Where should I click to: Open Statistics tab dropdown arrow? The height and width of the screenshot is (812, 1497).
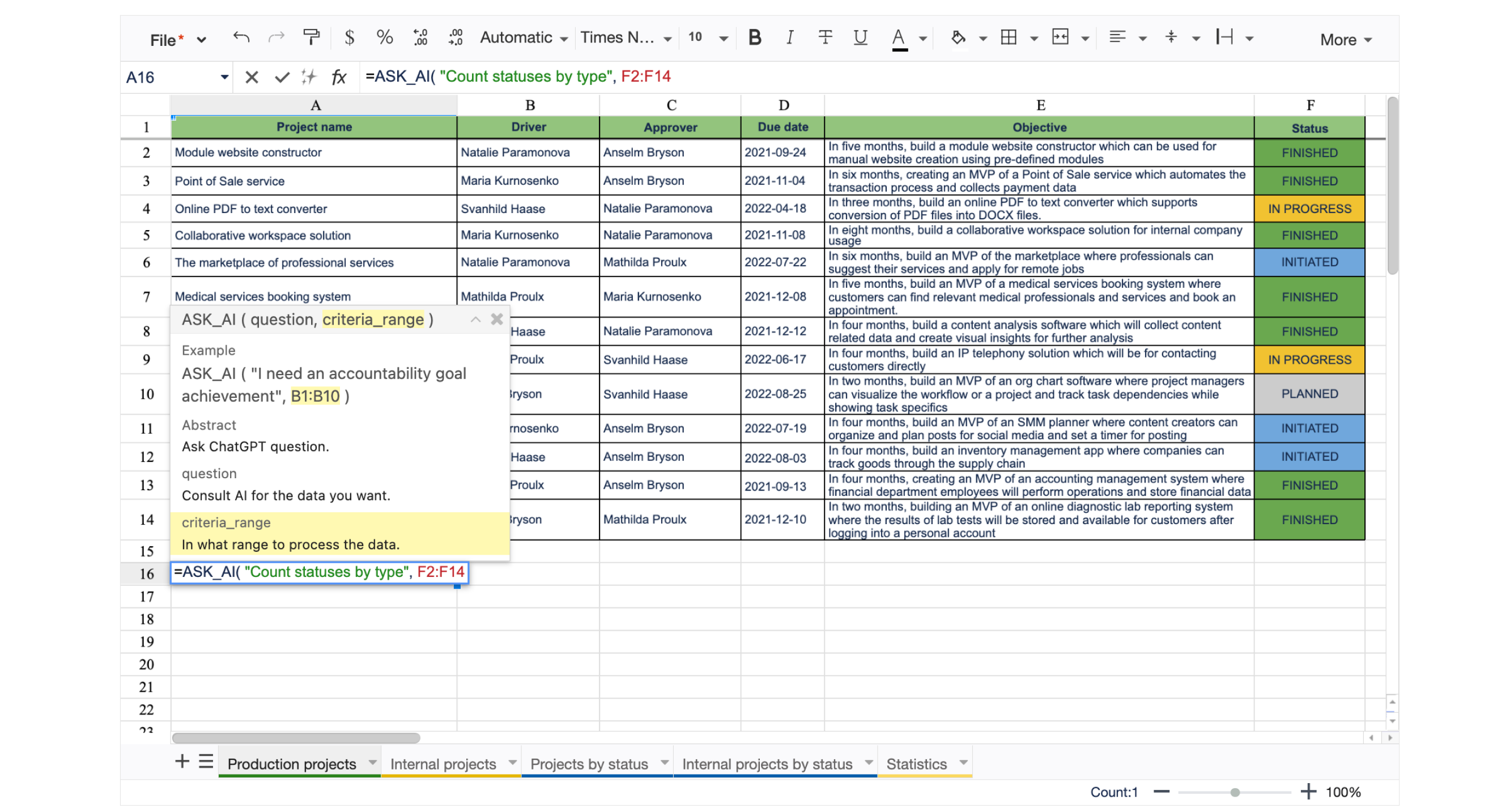[963, 762]
